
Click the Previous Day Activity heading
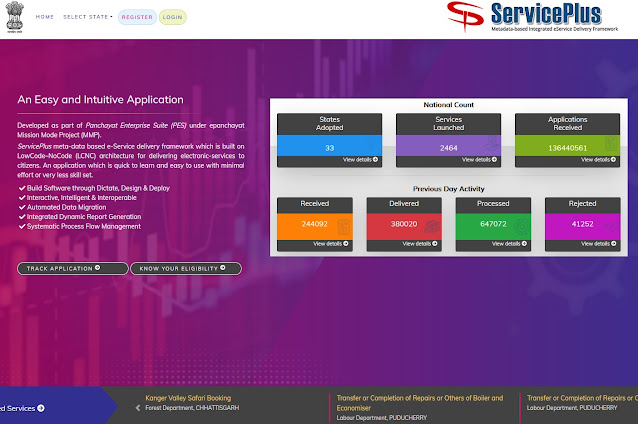449,189
